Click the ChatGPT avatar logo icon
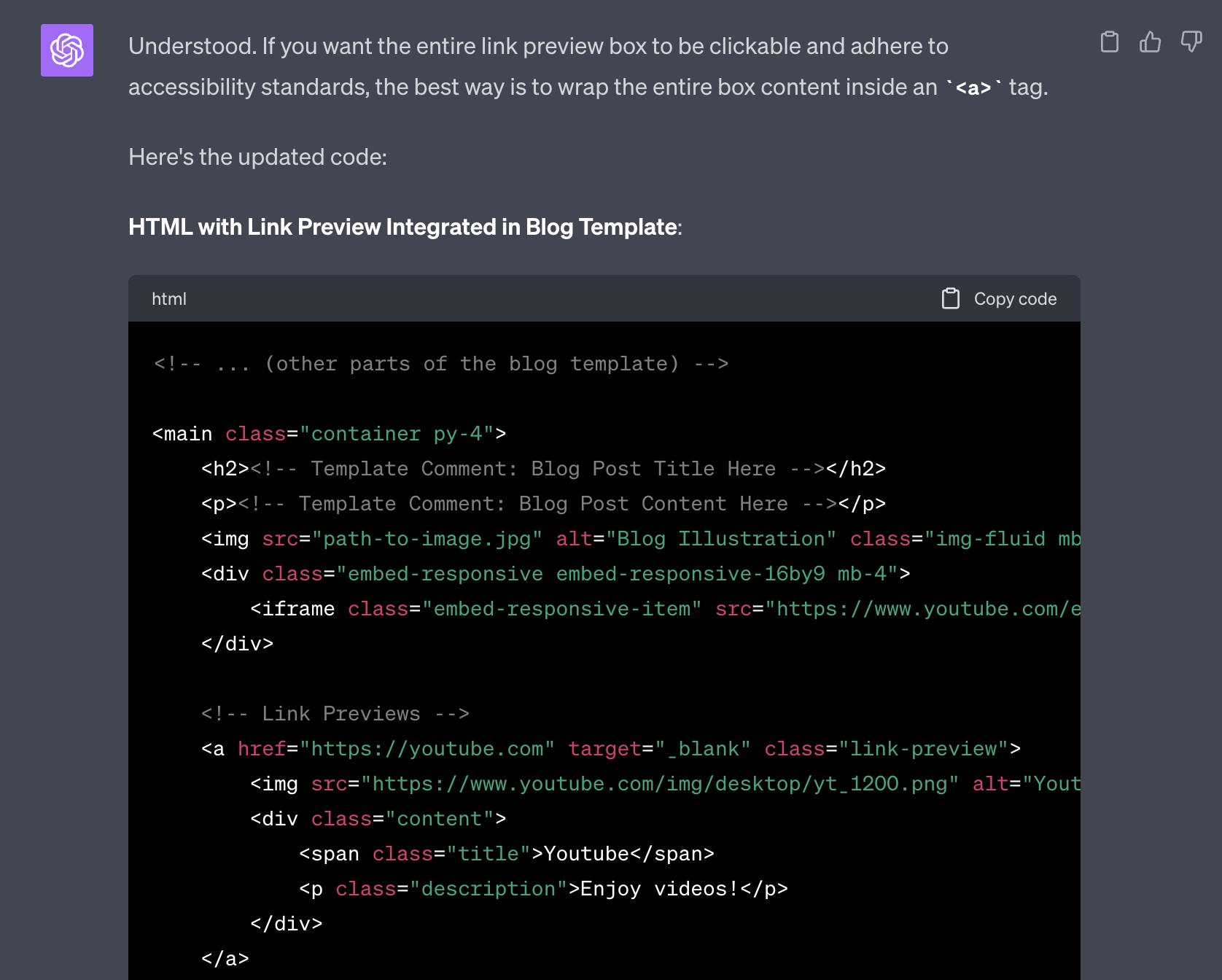The width and height of the screenshot is (1222, 980). (x=67, y=50)
